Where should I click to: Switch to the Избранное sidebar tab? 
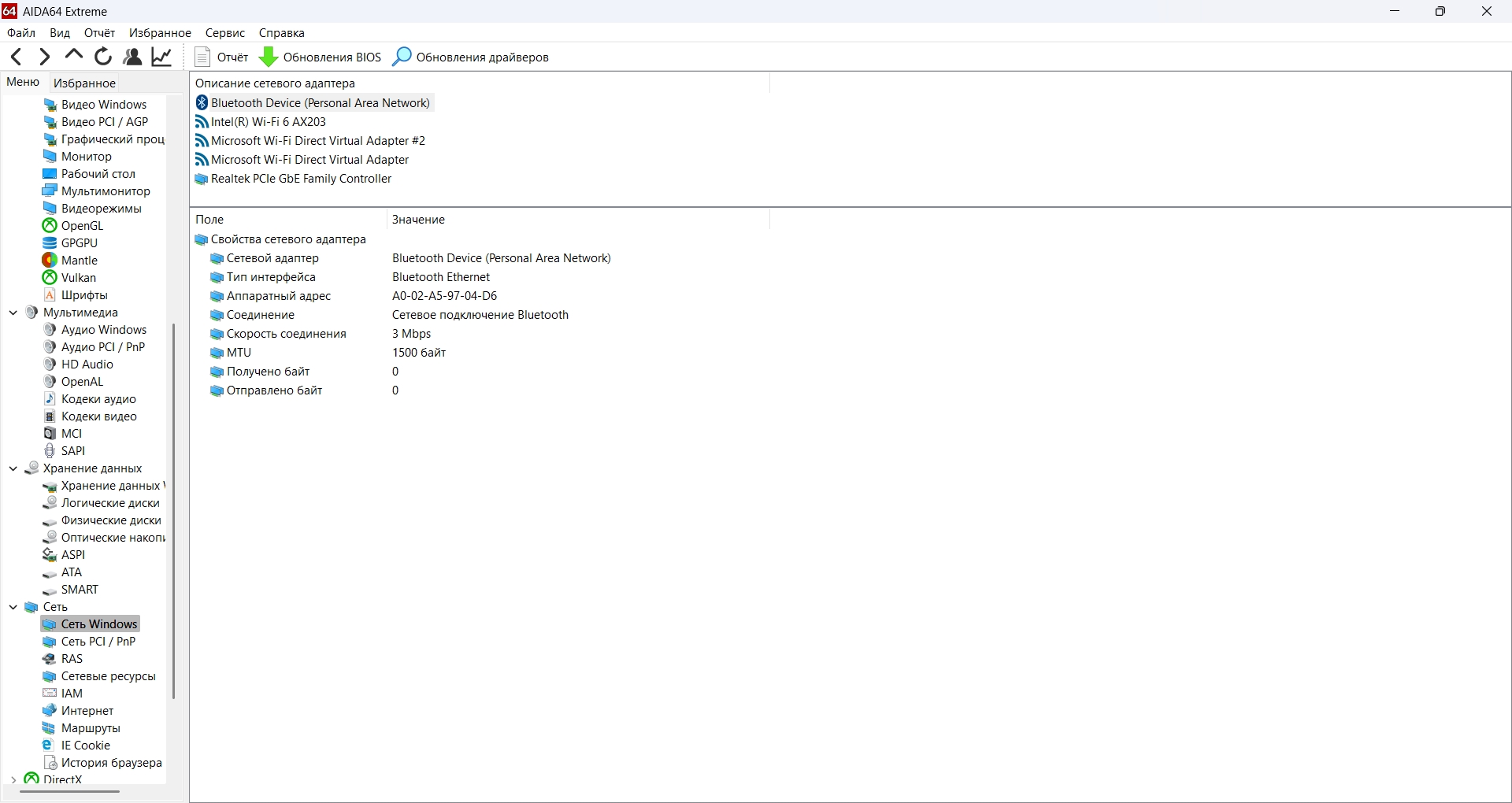tap(84, 83)
